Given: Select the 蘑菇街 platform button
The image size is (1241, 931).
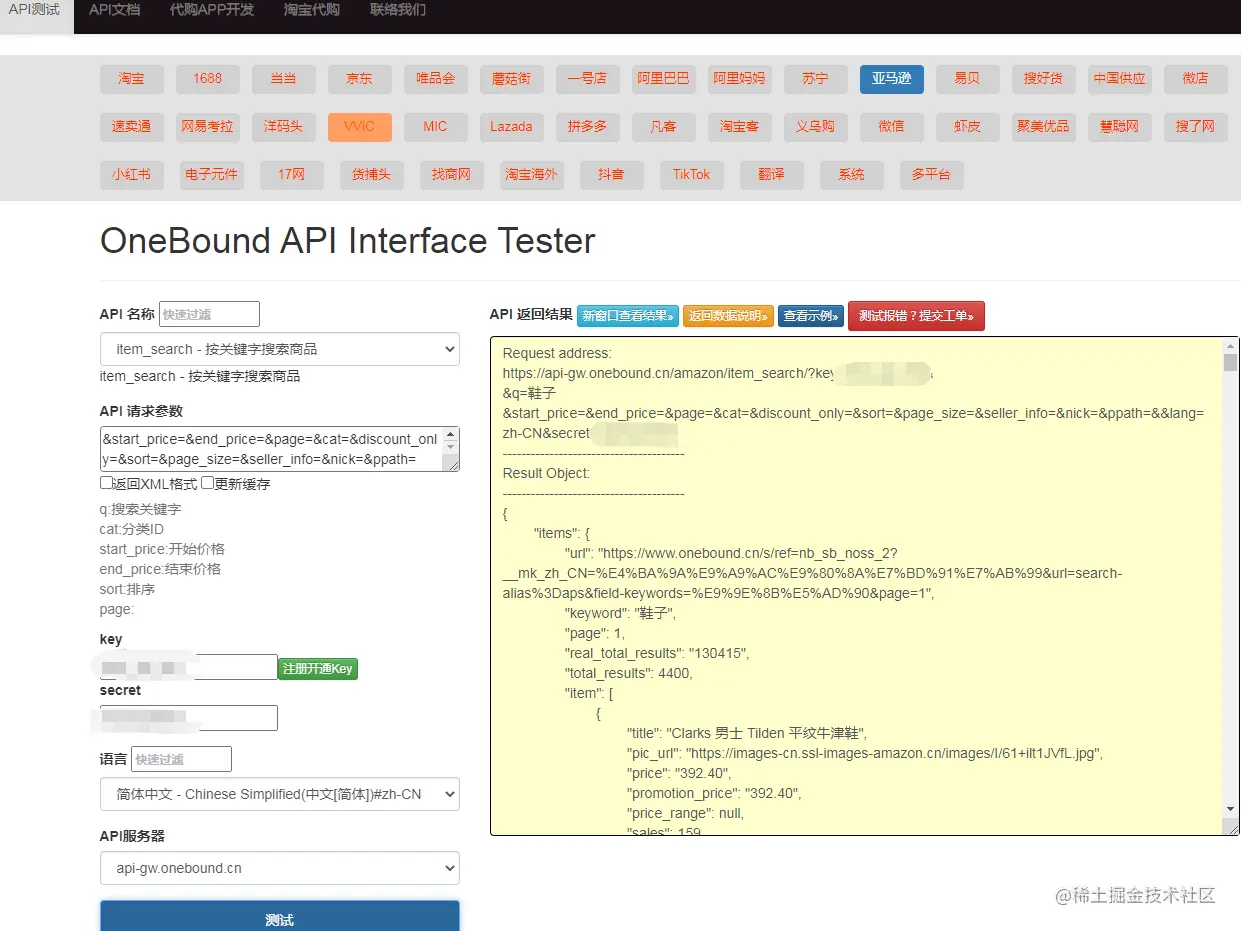Looking at the screenshot, I should (x=512, y=79).
